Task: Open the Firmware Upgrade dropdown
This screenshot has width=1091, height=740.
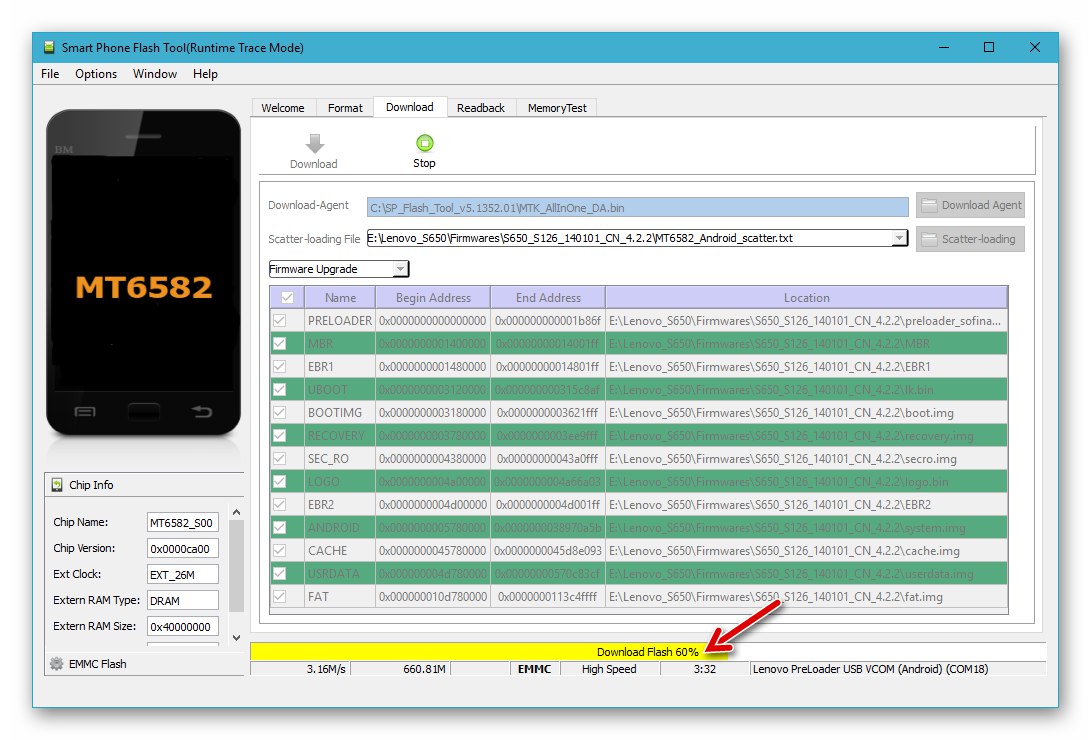Action: click(337, 268)
